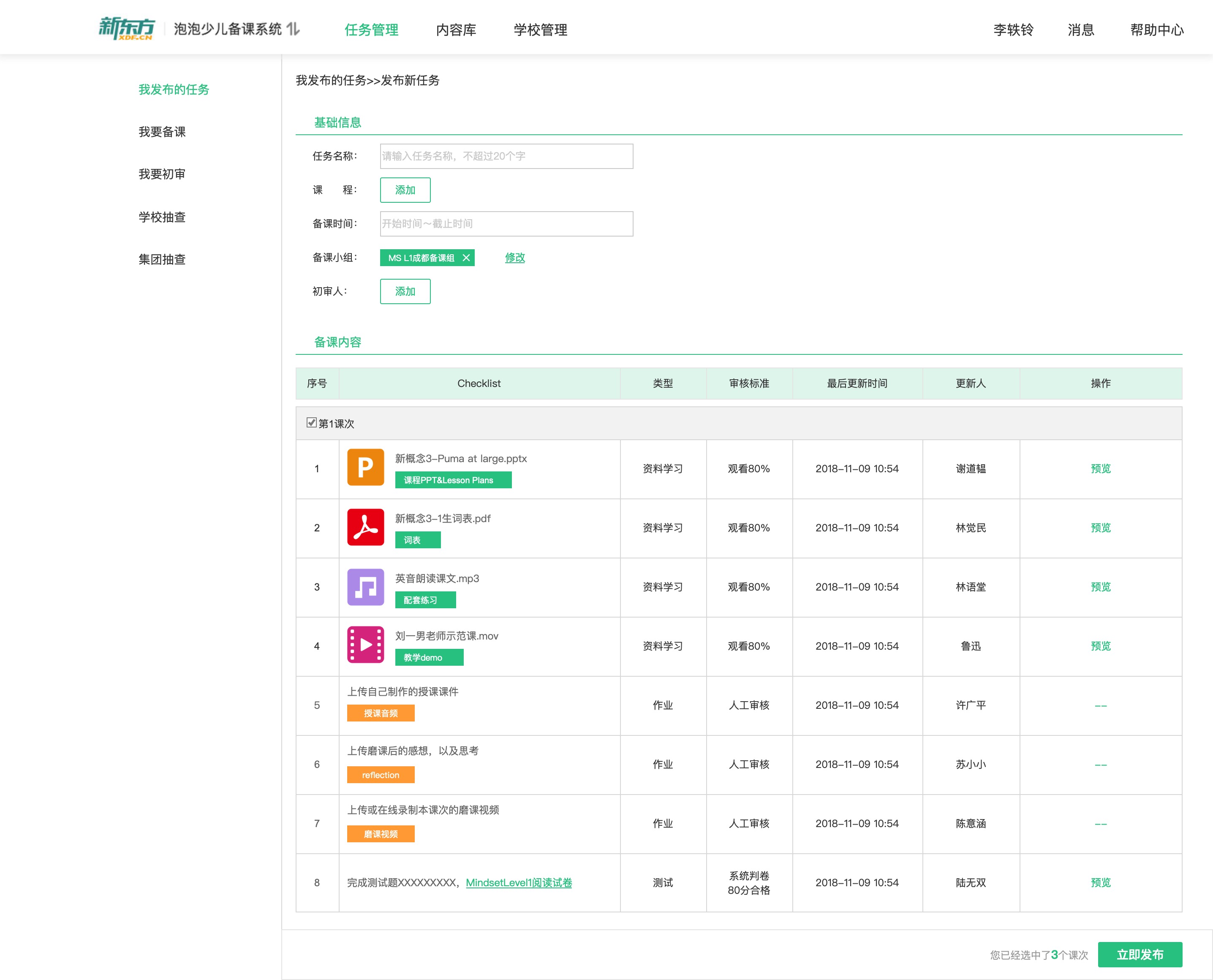Click the 修改 link for 备课小组

515,257
